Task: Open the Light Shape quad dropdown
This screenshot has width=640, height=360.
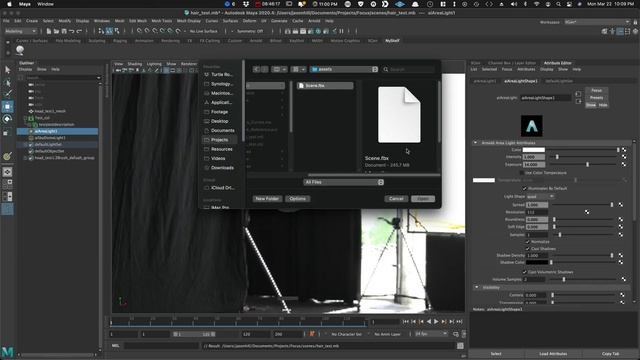Action: 540,197
